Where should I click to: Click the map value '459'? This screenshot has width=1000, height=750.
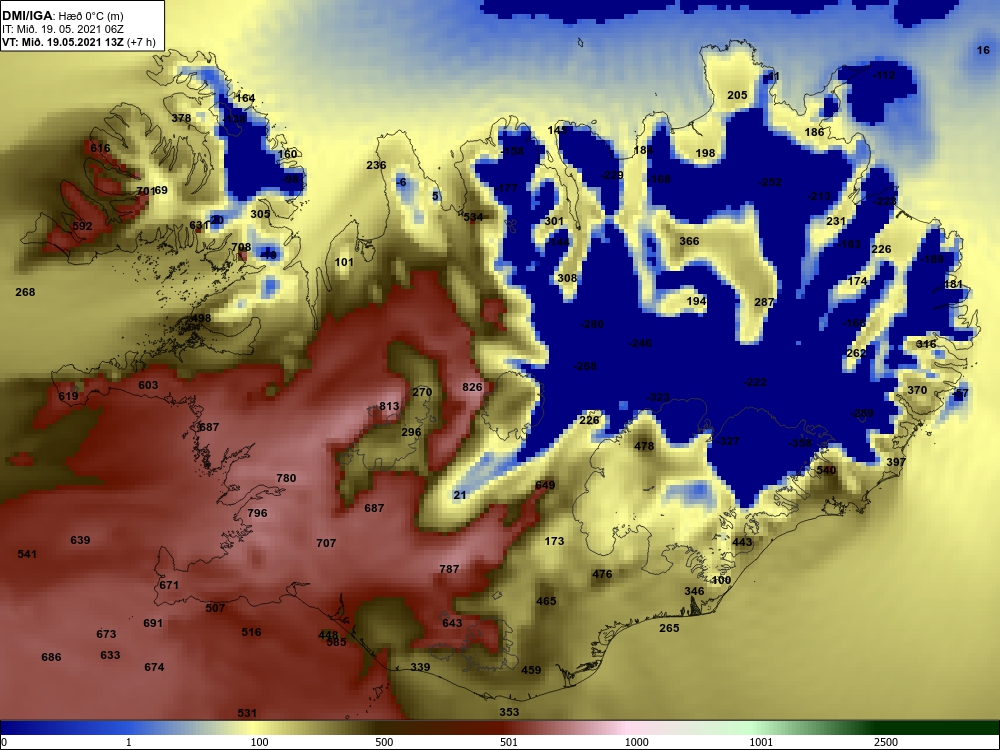[x=531, y=670]
